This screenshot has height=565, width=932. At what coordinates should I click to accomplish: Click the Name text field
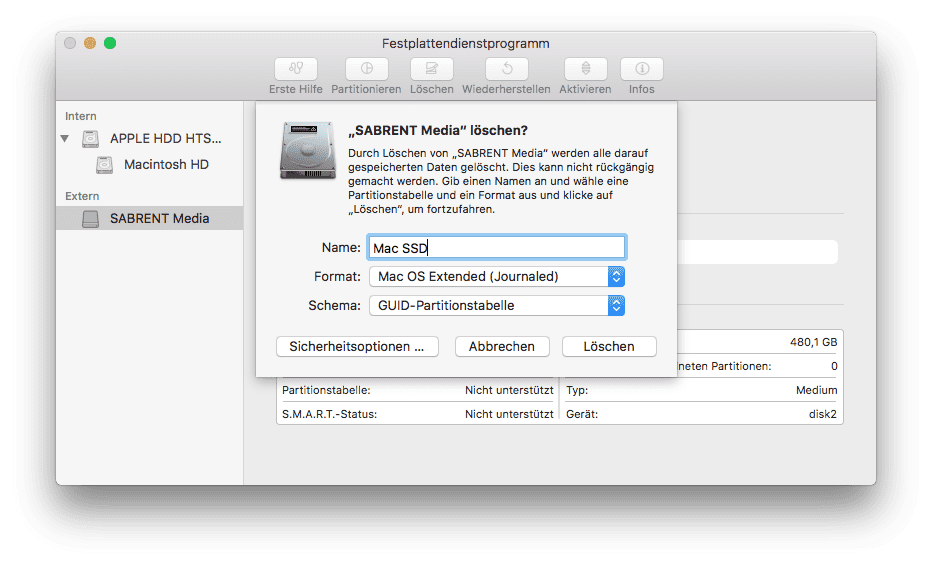click(497, 247)
